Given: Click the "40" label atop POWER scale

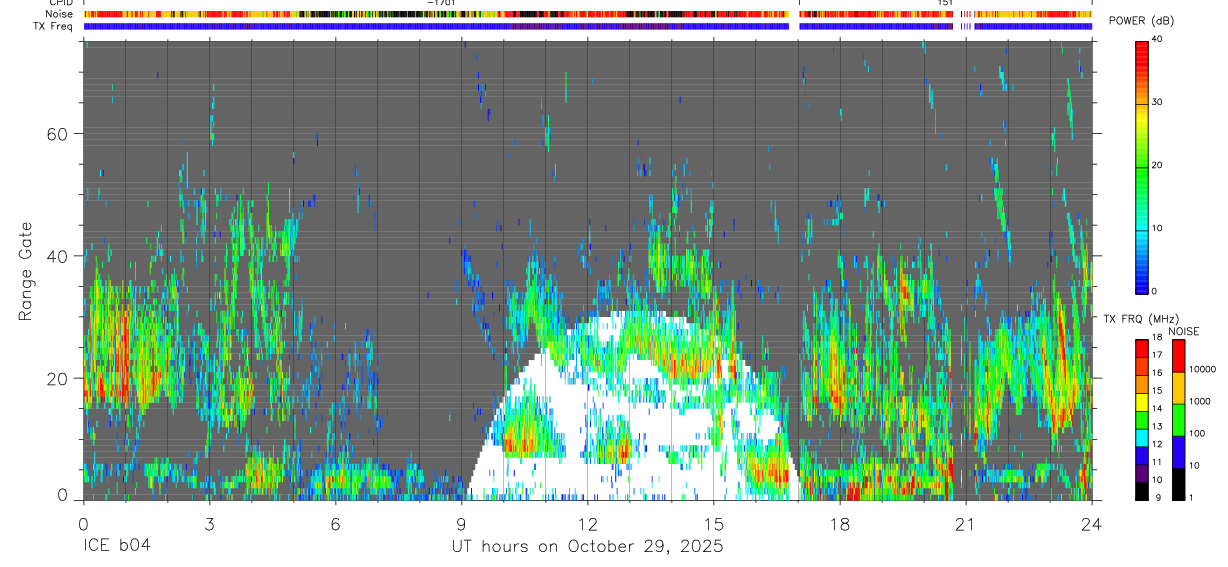Looking at the screenshot, I should tap(1159, 39).
